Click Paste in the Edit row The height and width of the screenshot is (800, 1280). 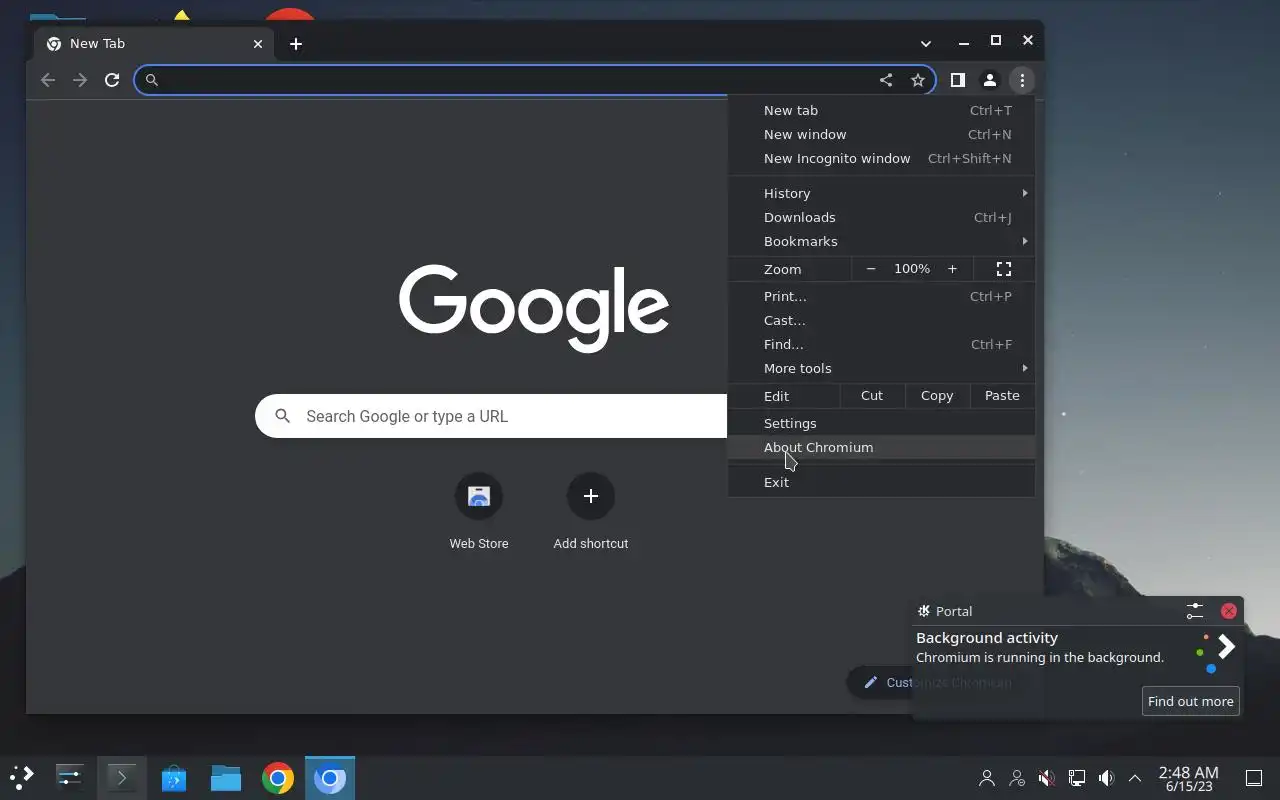[1002, 396]
